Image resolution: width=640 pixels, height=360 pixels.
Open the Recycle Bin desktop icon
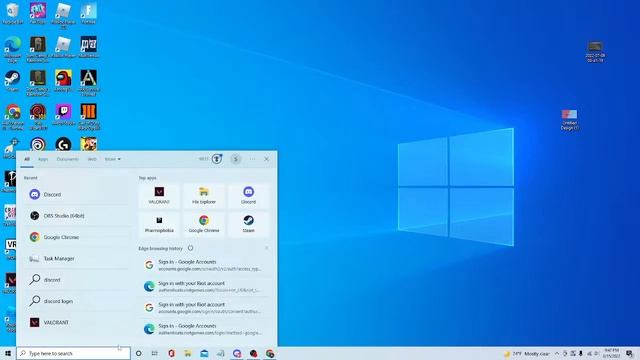(13, 13)
